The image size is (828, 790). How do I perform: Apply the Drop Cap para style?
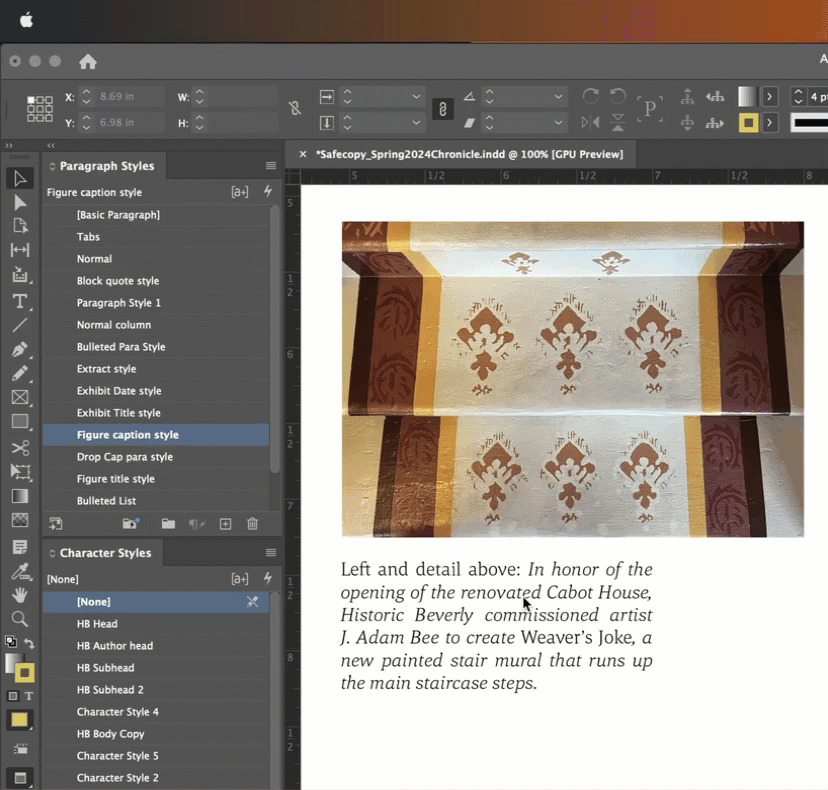(156, 457)
